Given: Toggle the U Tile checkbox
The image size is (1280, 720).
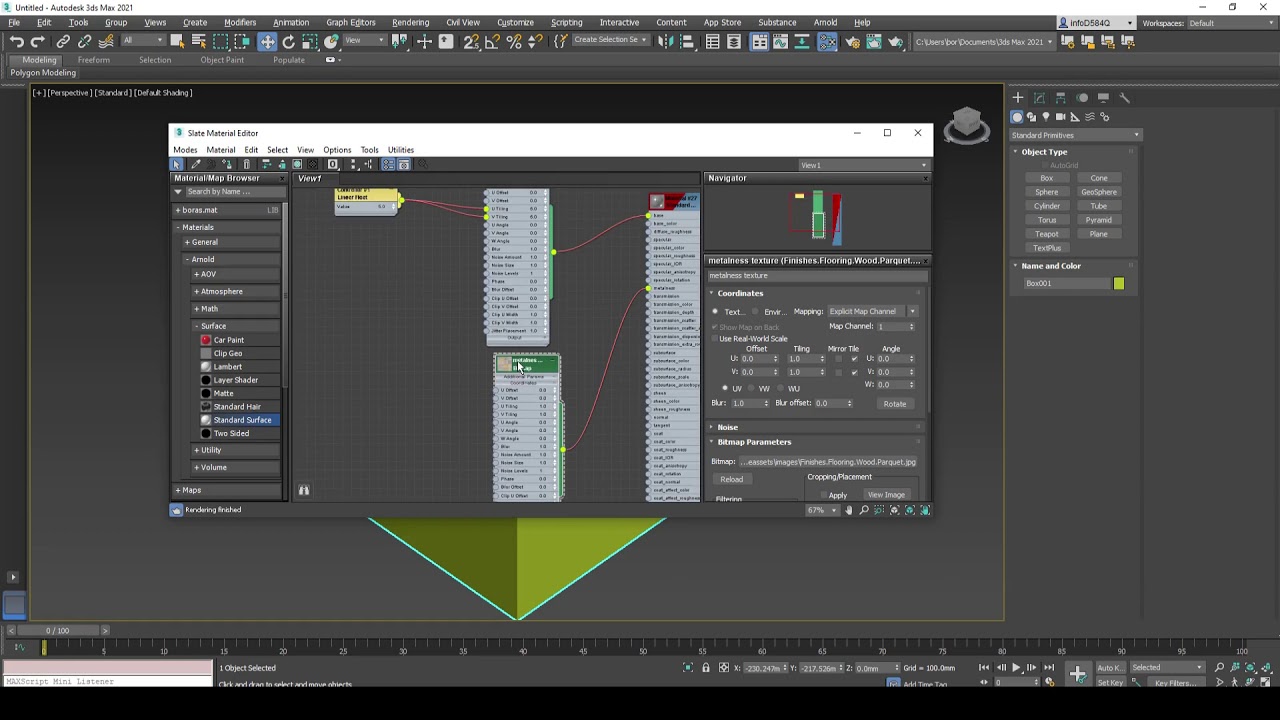Looking at the screenshot, I should (854, 359).
